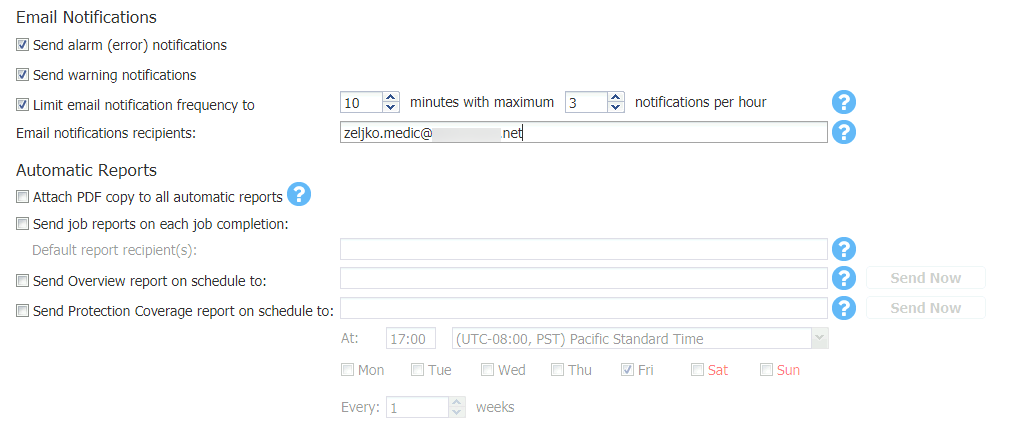1032x436 pixels.
Task: Expand the Pacific Standard Time zone dropdown
Action: (819, 339)
